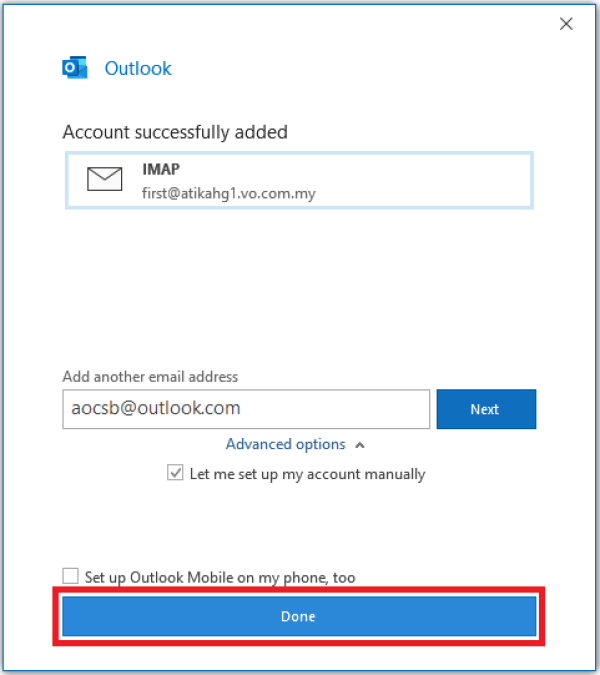This screenshot has height=675, width=600.
Task: Select the added IMAP account card
Action: click(x=299, y=180)
